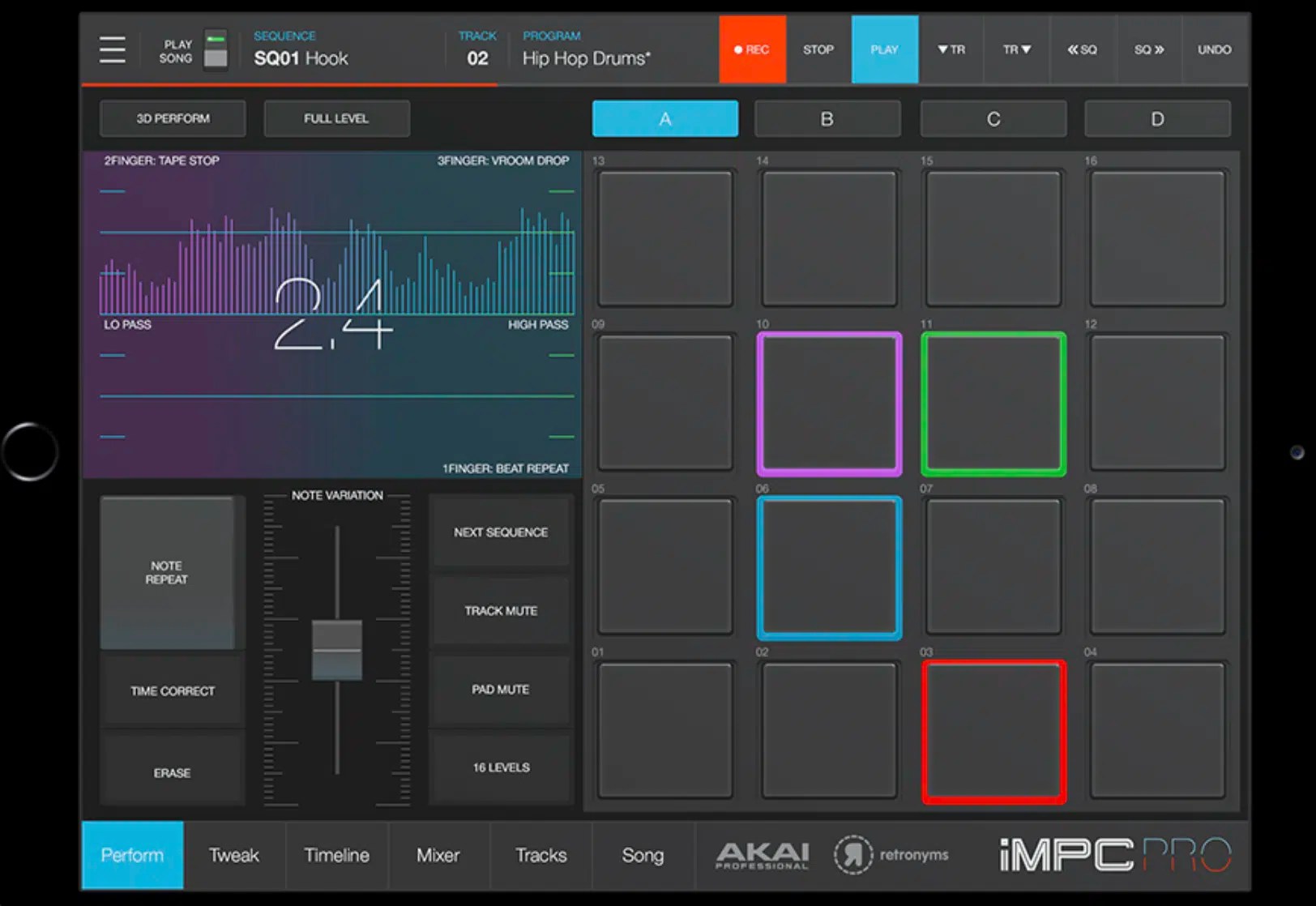
Task: Open the SQ01 Hook sequence selector
Action: [301, 58]
